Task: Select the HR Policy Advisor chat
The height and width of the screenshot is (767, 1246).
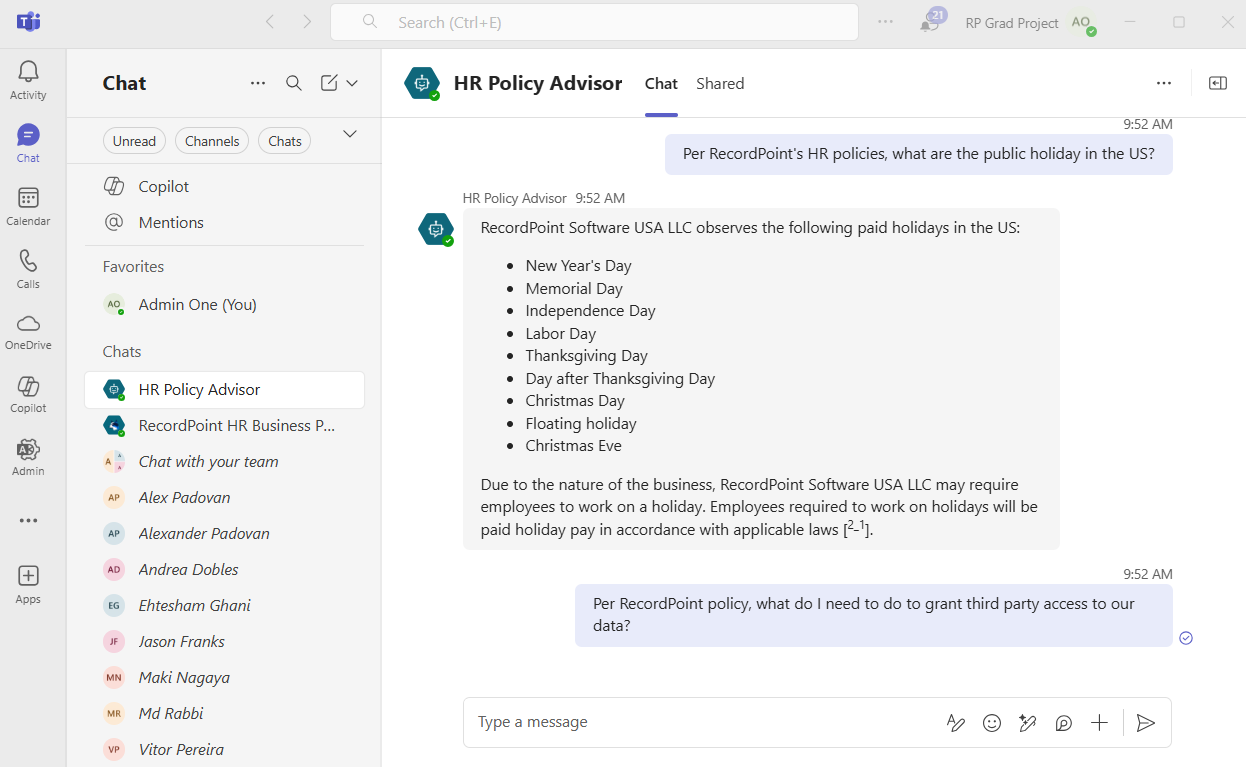Action: 225,390
